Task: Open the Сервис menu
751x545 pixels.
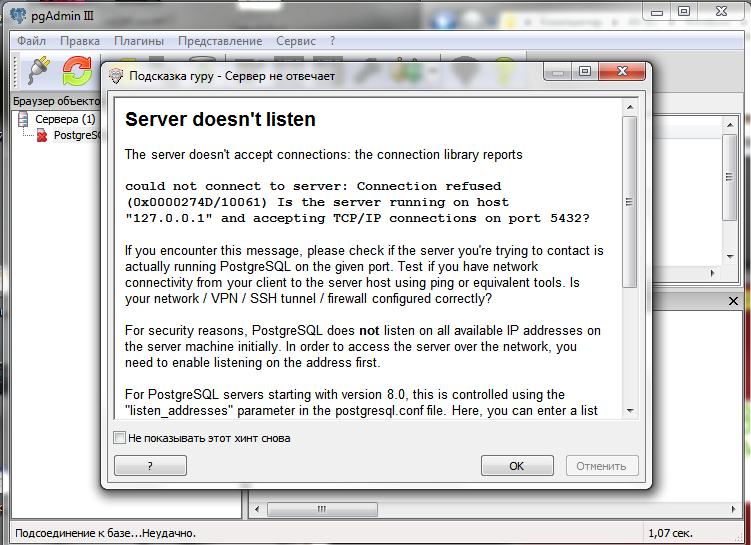Action: [x=296, y=41]
